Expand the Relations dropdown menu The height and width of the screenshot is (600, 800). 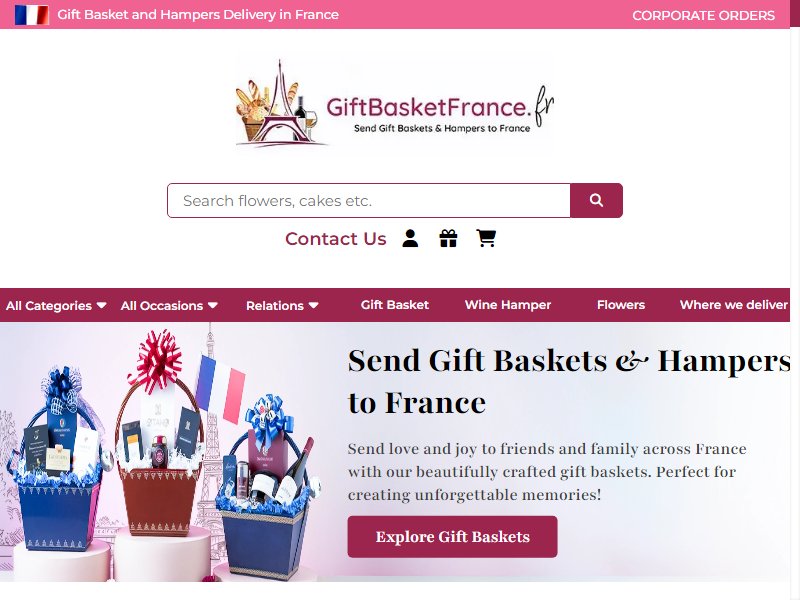[x=282, y=306]
